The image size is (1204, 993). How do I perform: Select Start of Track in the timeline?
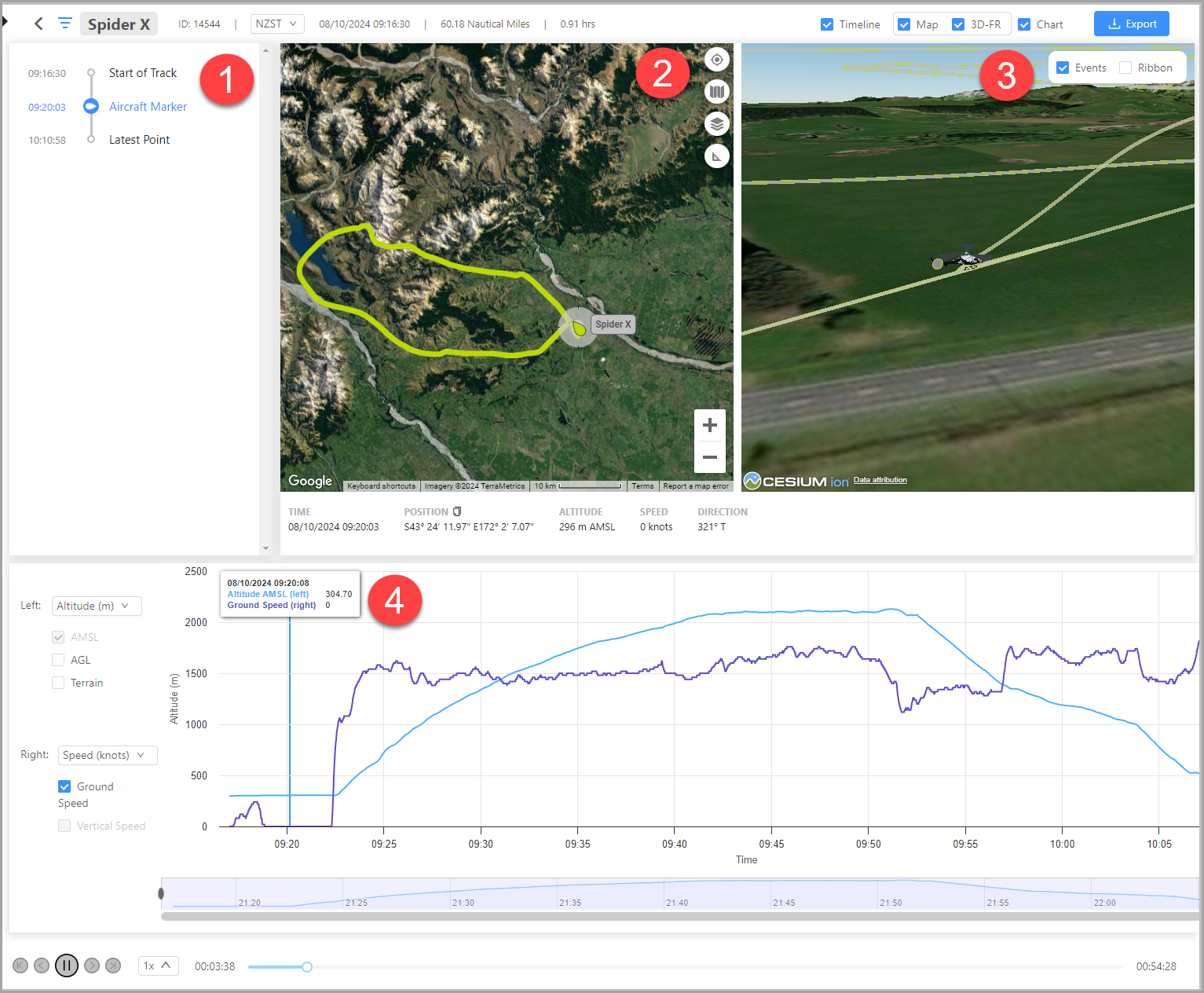coord(142,73)
